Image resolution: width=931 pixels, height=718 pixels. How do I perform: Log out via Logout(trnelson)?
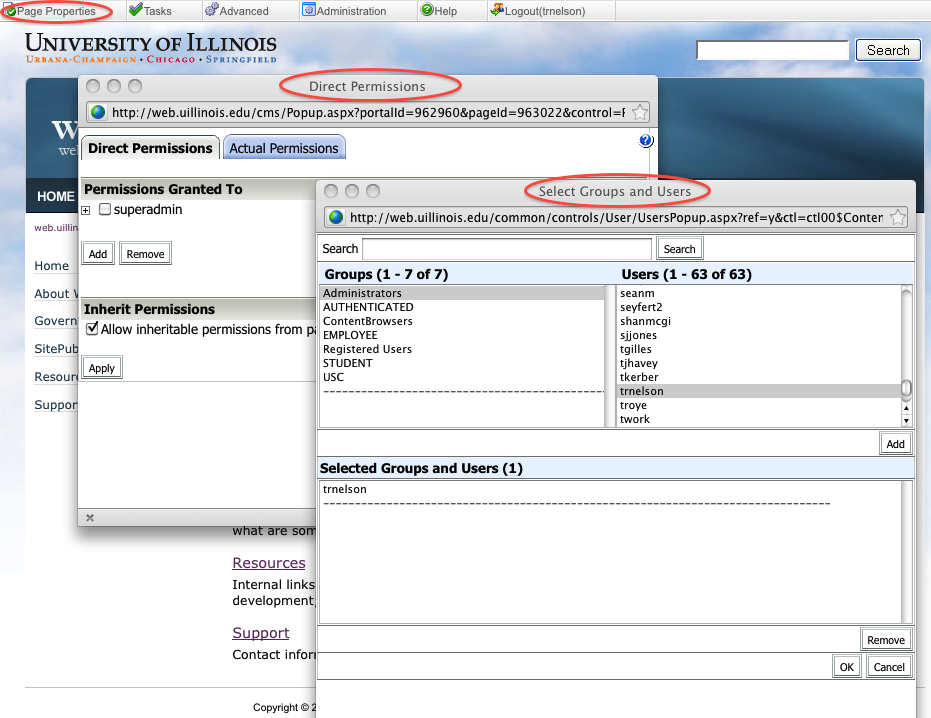pyautogui.click(x=538, y=11)
